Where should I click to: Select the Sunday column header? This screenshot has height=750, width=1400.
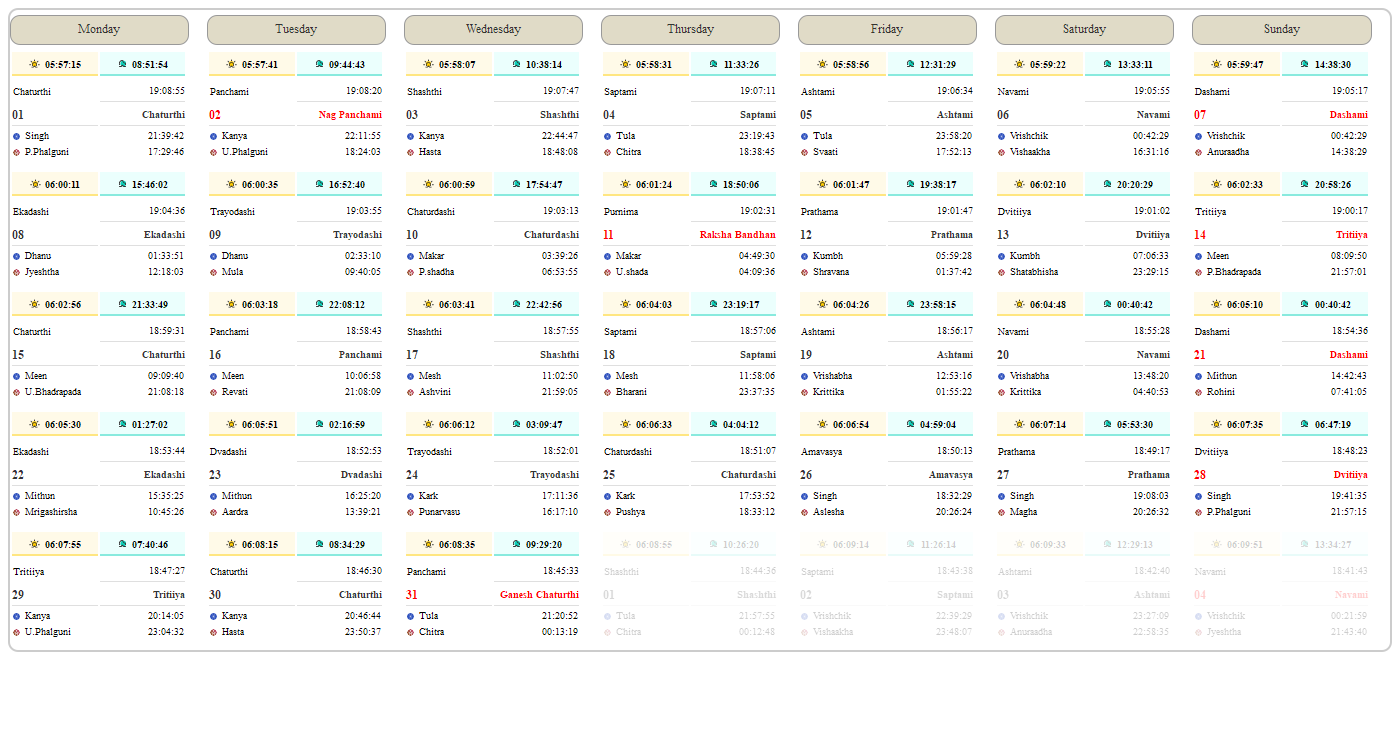pyautogui.click(x=1281, y=30)
